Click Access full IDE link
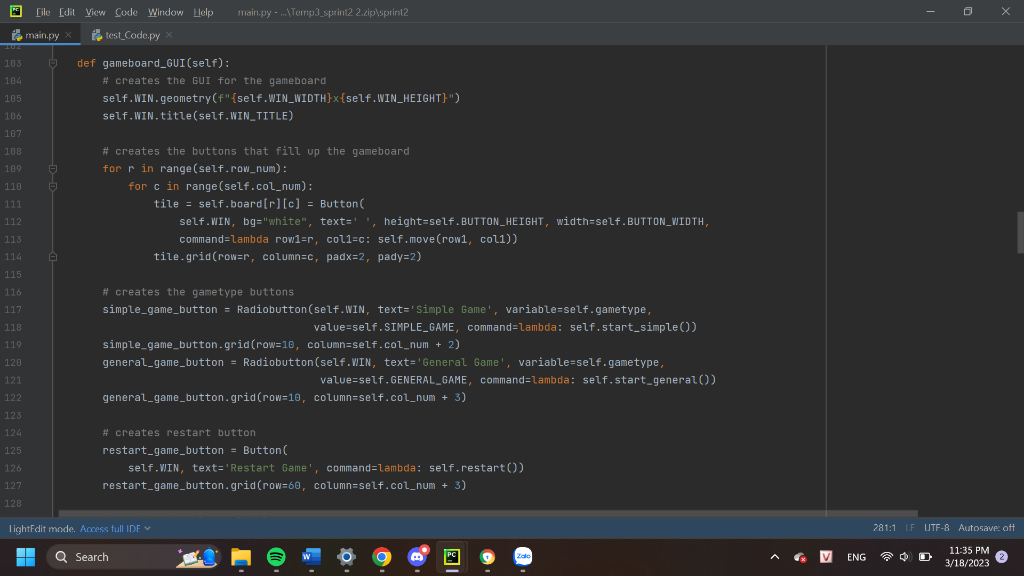Image resolution: width=1024 pixels, height=576 pixels. pos(110,528)
